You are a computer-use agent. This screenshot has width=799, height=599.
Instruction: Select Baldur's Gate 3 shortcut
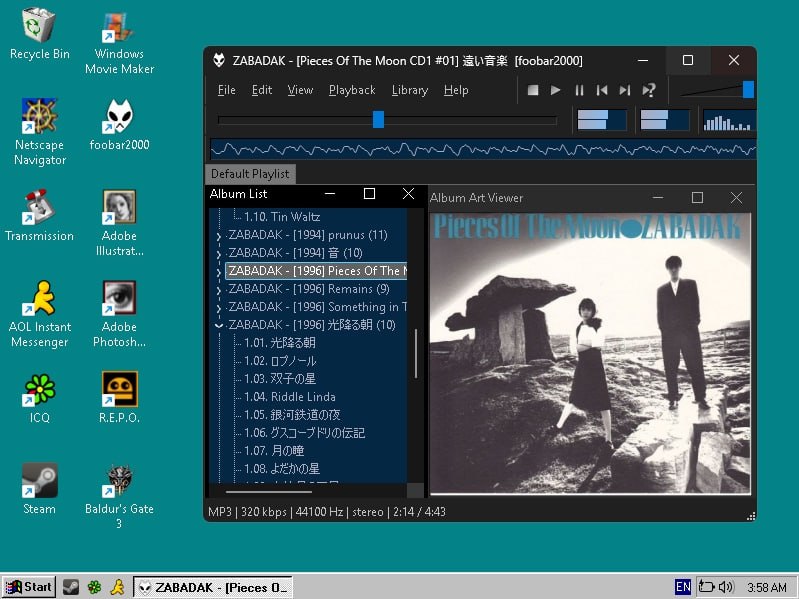[x=119, y=497]
